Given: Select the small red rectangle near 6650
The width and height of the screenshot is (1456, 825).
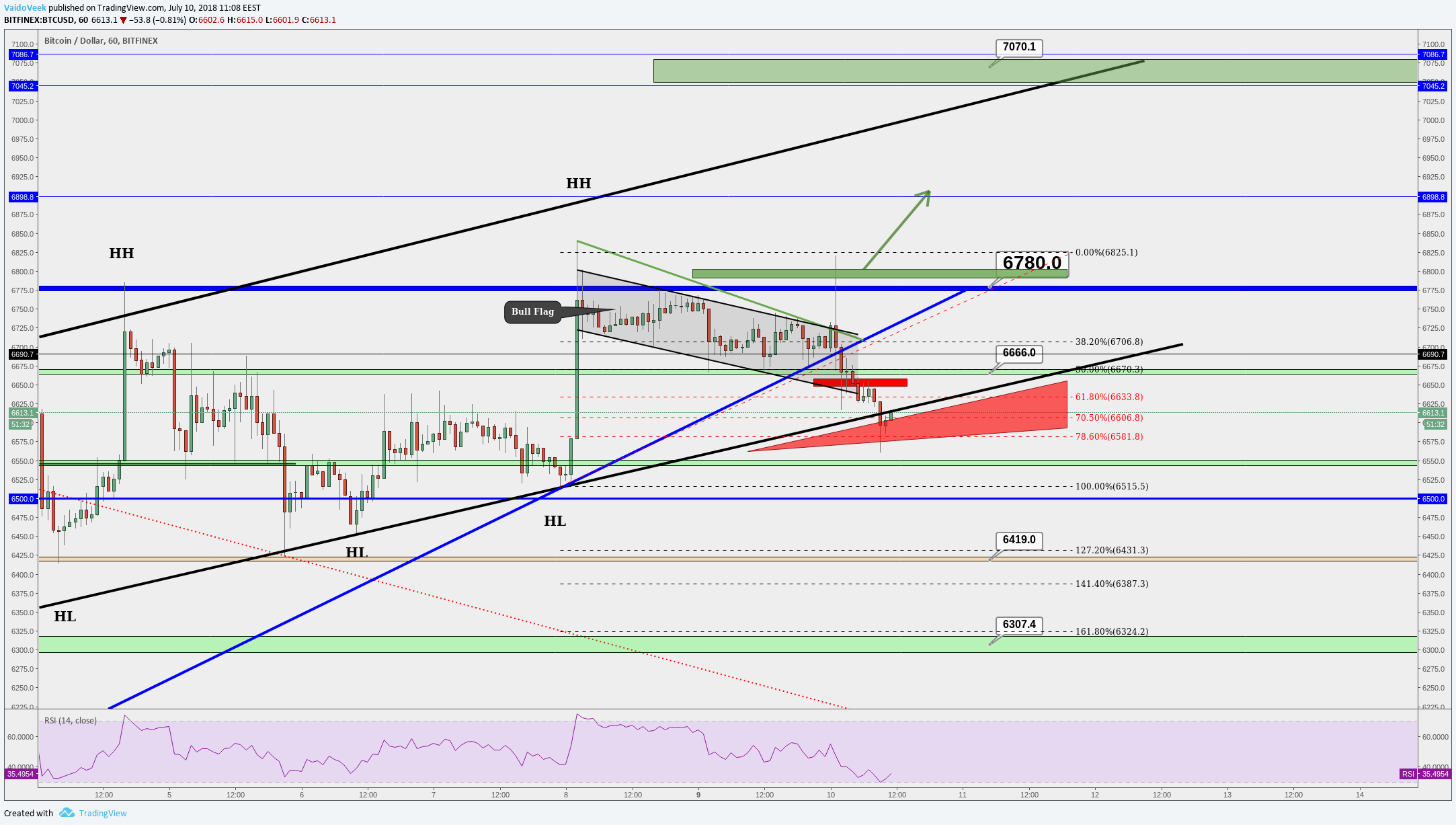Looking at the screenshot, I should point(860,383).
